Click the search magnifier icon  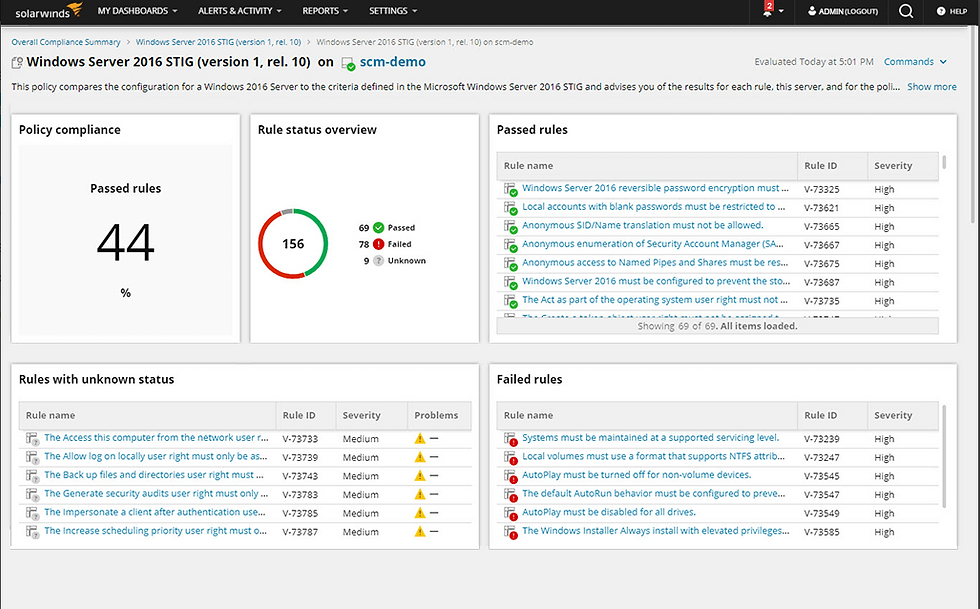tap(906, 11)
